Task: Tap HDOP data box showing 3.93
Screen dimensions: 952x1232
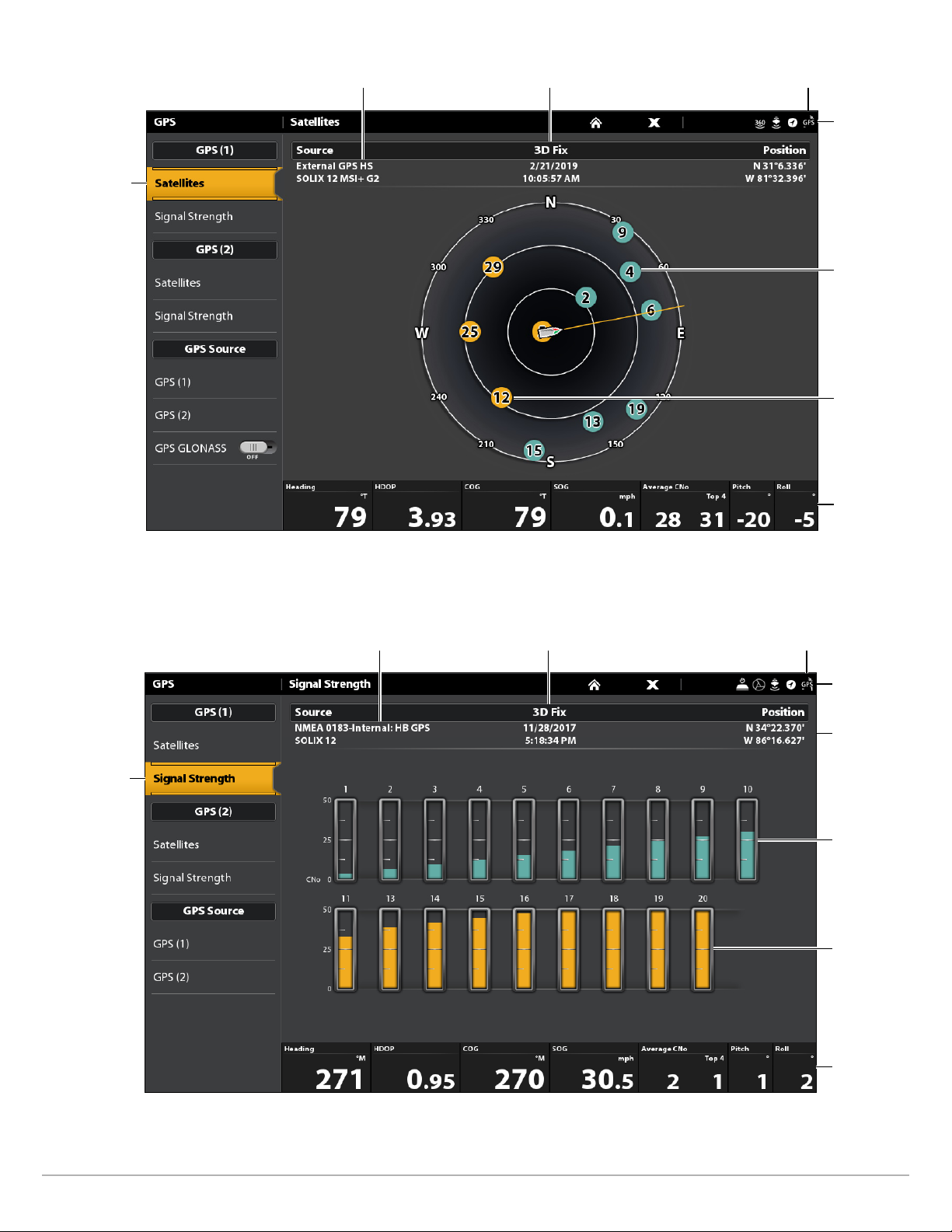Action: 417,507
